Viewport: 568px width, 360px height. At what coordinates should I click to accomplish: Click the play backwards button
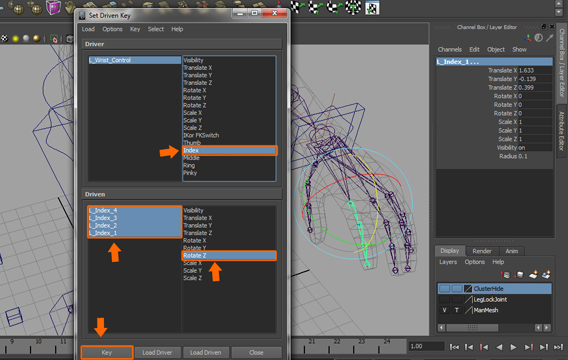tap(499, 347)
